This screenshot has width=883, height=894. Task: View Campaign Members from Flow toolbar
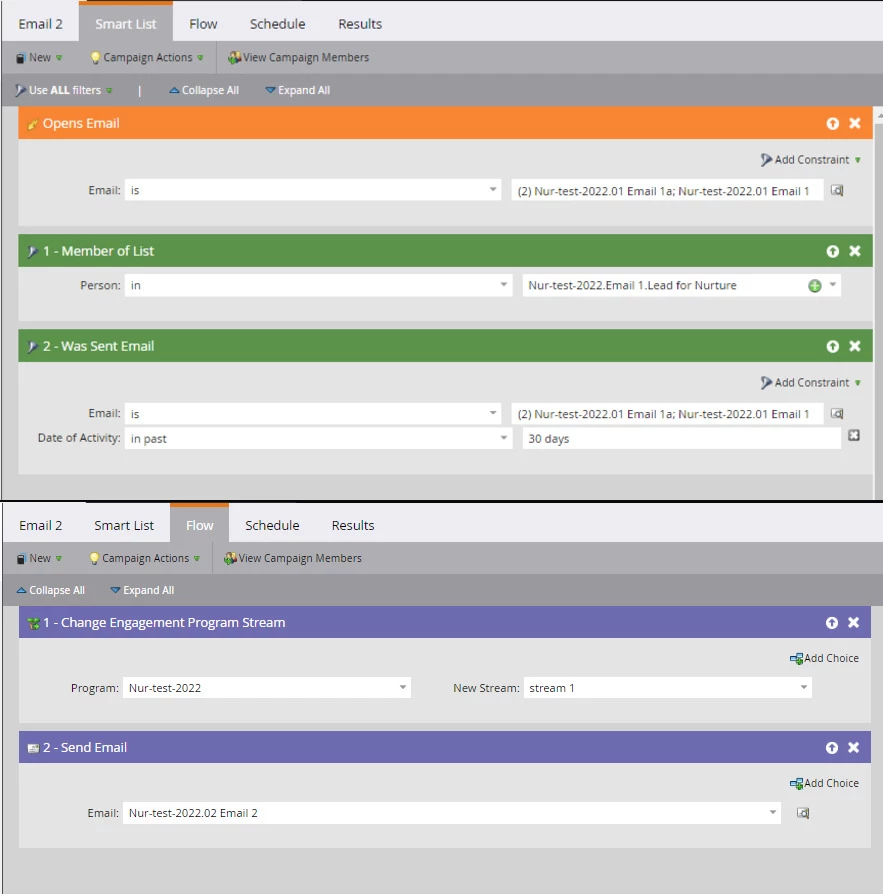pyautogui.click(x=293, y=558)
